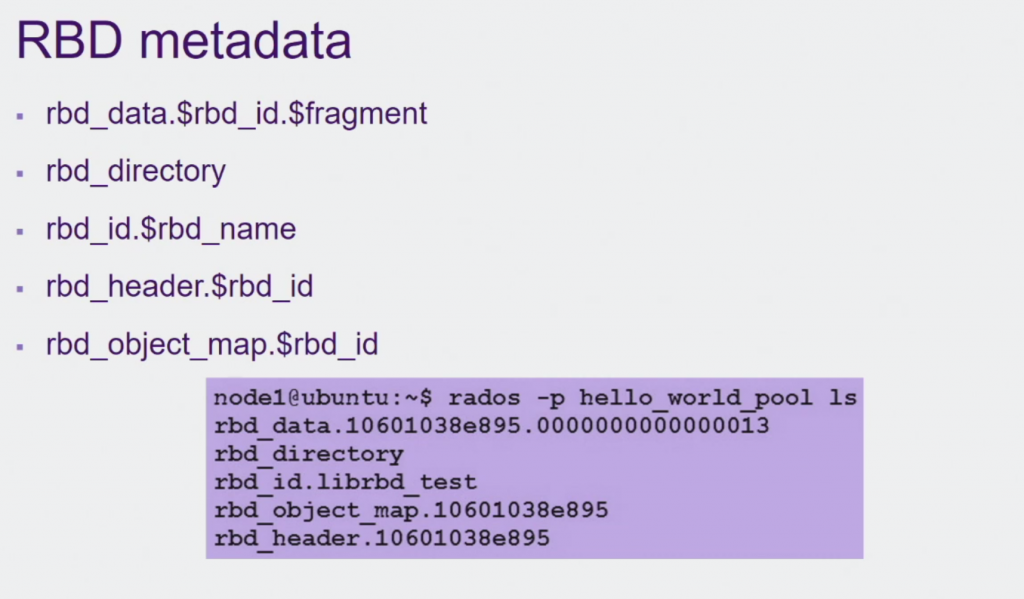Click the bullet marker beside rbd_header.$rbd_id

pyautogui.click(x=20, y=289)
